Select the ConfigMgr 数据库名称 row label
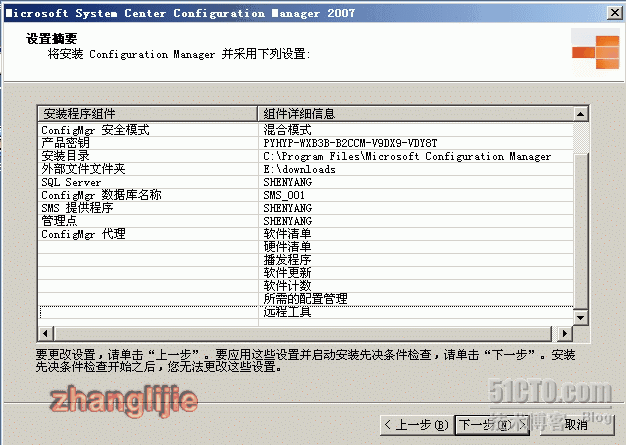The height and width of the screenshot is (445, 626). point(101,195)
